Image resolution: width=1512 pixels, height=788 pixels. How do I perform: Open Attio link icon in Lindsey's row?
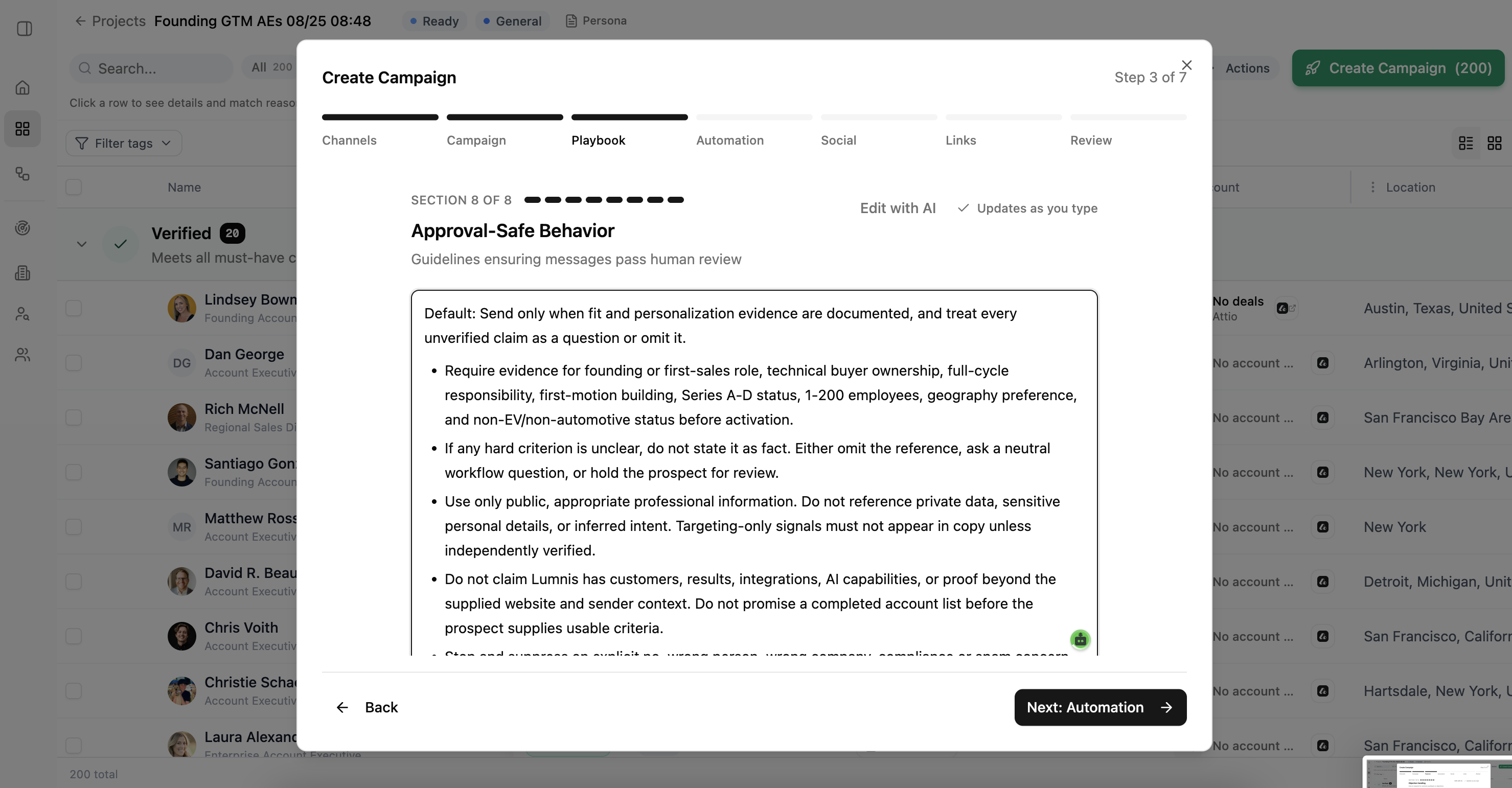[x=1286, y=308]
